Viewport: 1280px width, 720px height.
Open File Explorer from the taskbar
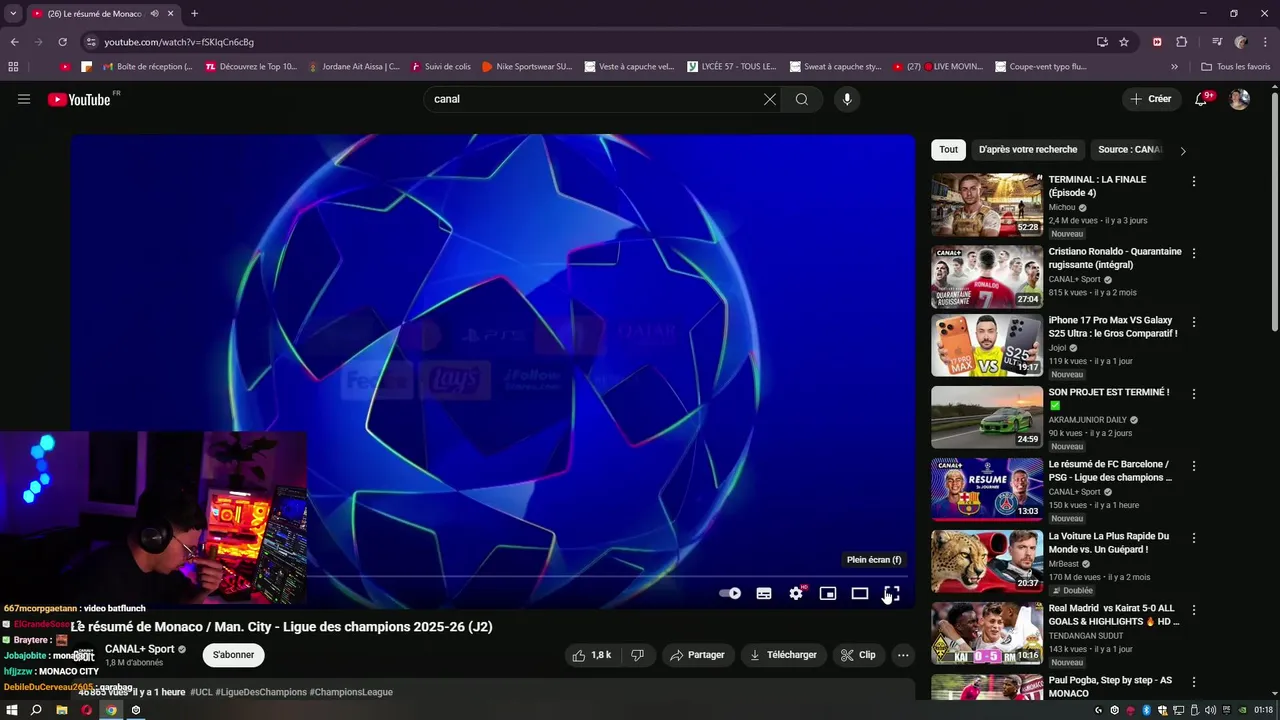click(62, 710)
